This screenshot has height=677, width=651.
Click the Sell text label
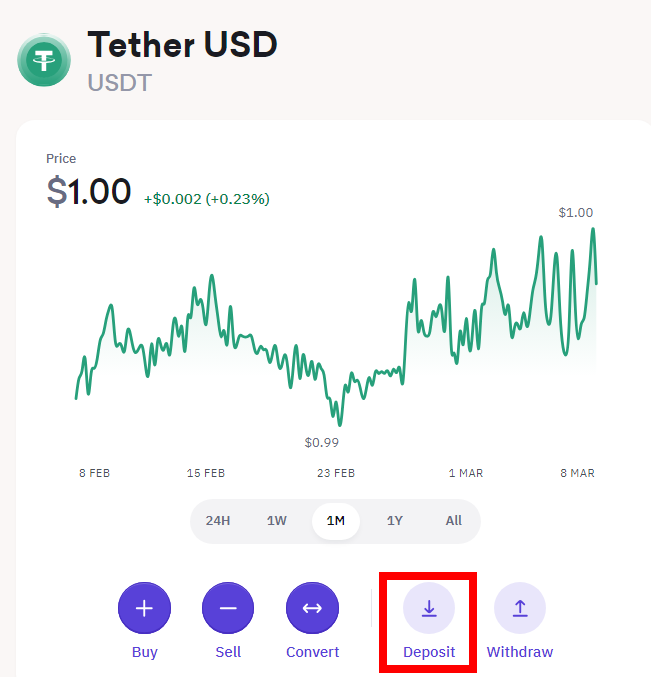coord(228,652)
